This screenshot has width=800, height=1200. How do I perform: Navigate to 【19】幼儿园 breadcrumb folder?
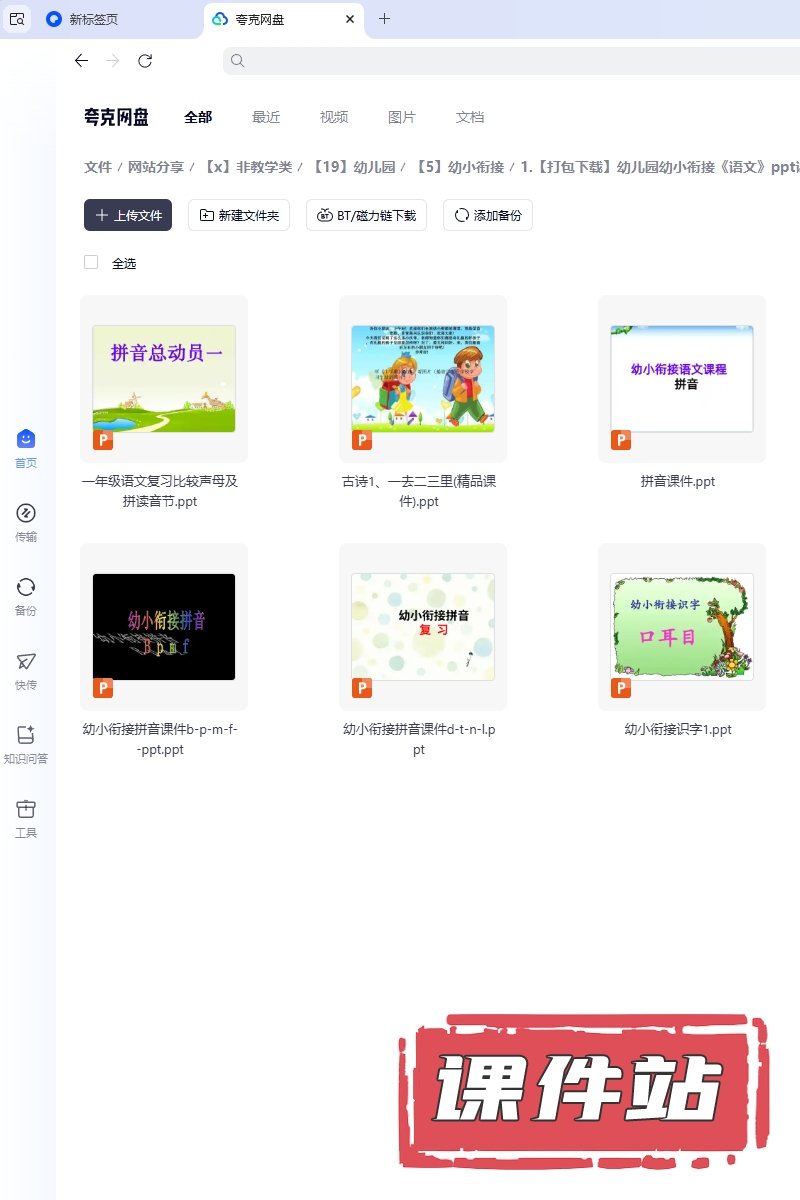click(x=354, y=167)
